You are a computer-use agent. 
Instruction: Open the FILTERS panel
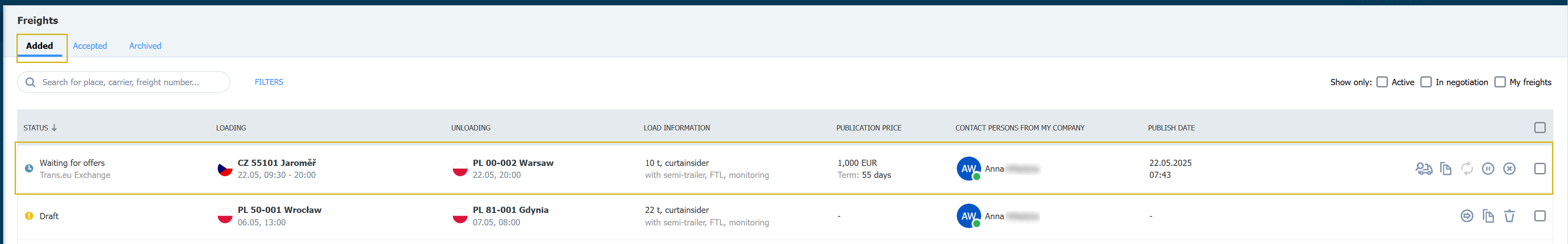pyautogui.click(x=269, y=82)
